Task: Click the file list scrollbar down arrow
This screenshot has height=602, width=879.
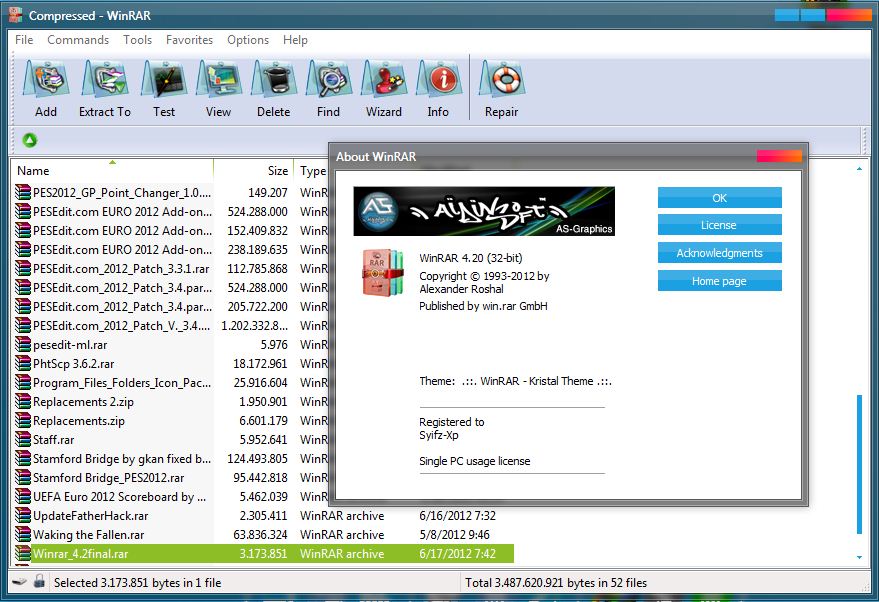Action: pos(859,557)
